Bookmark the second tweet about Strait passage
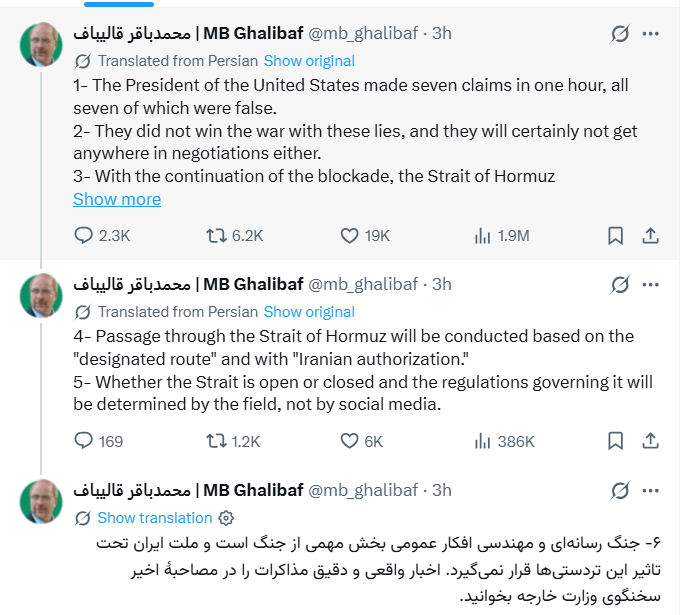The height and width of the screenshot is (615, 680). click(615, 441)
